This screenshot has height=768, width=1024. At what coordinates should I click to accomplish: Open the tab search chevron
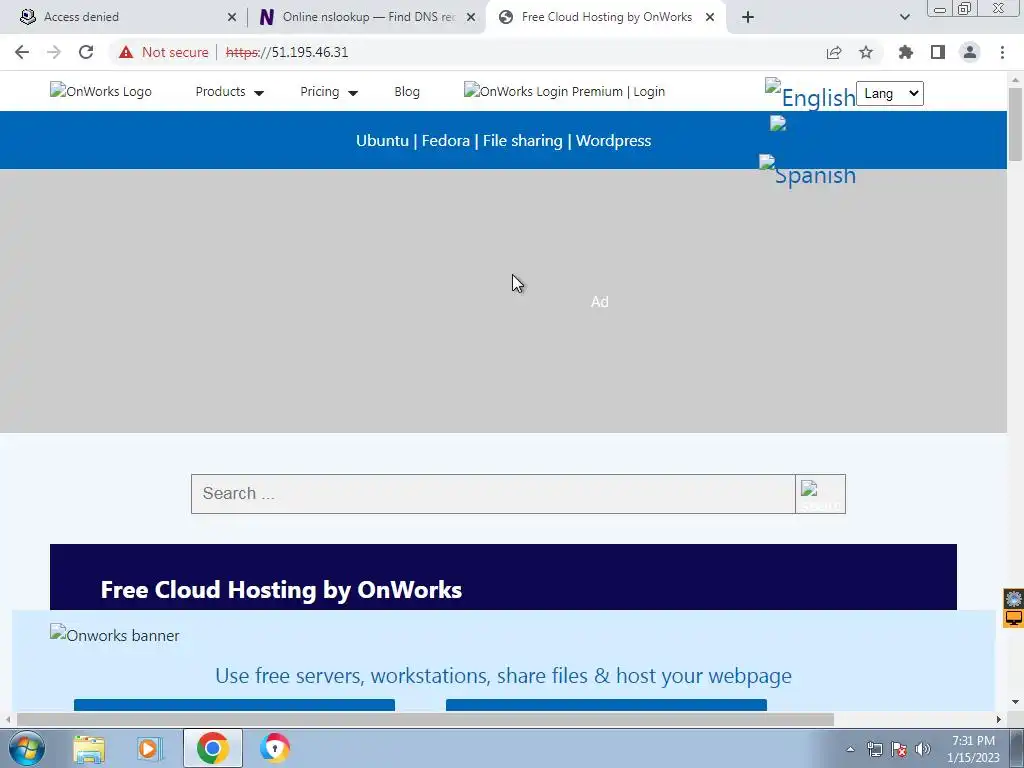point(904,17)
